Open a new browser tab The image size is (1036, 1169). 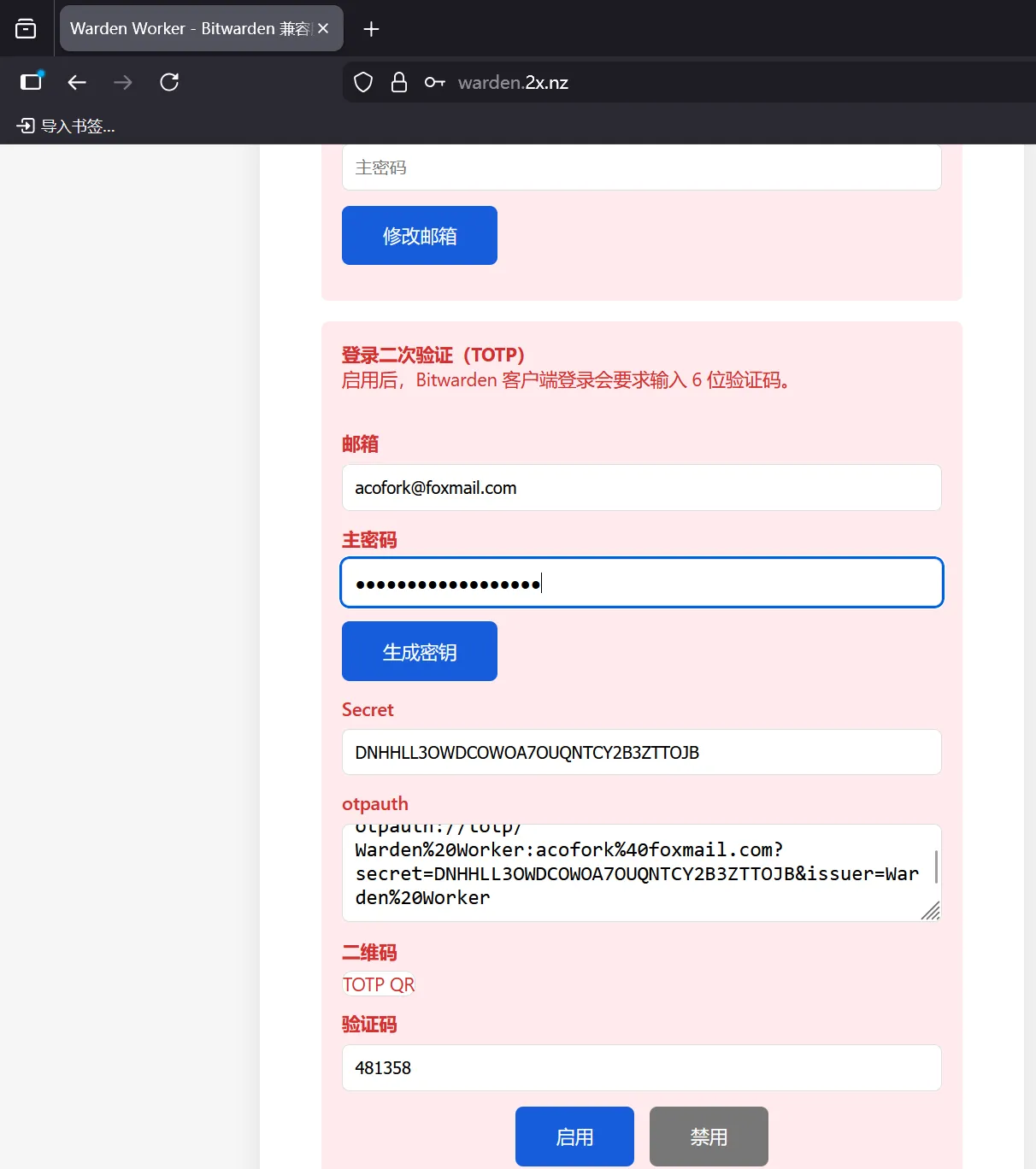pos(371,29)
